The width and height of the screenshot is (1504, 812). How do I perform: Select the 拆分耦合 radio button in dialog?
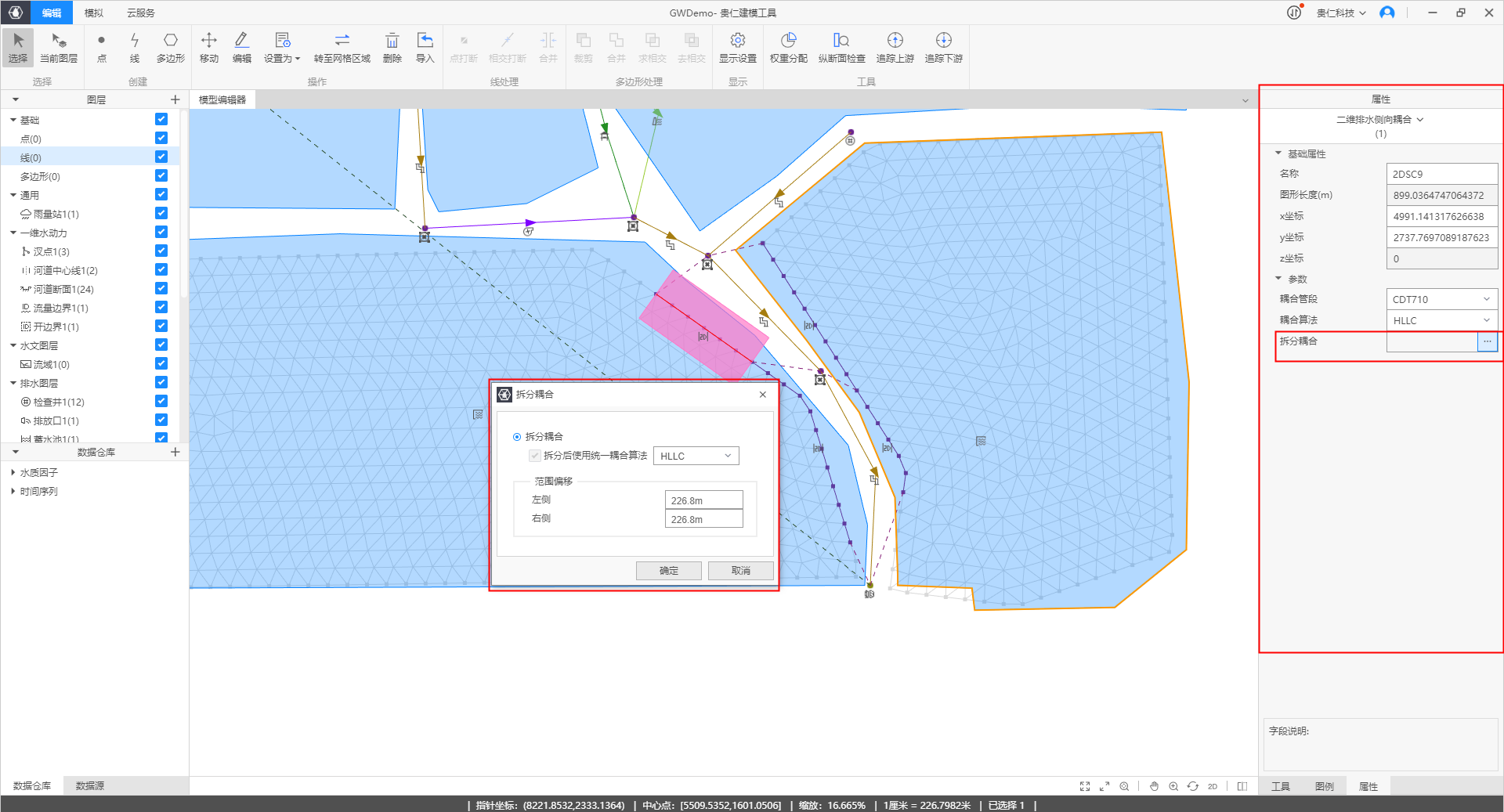click(x=517, y=437)
